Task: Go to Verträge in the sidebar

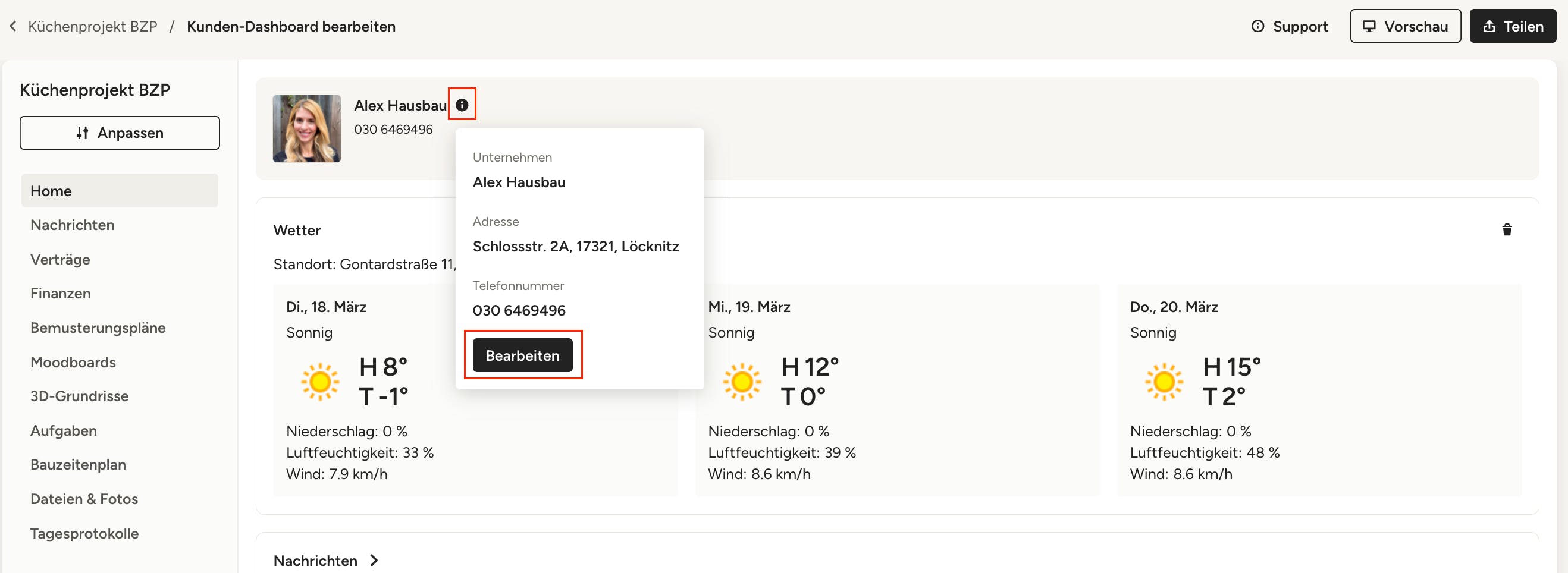Action: (60, 259)
